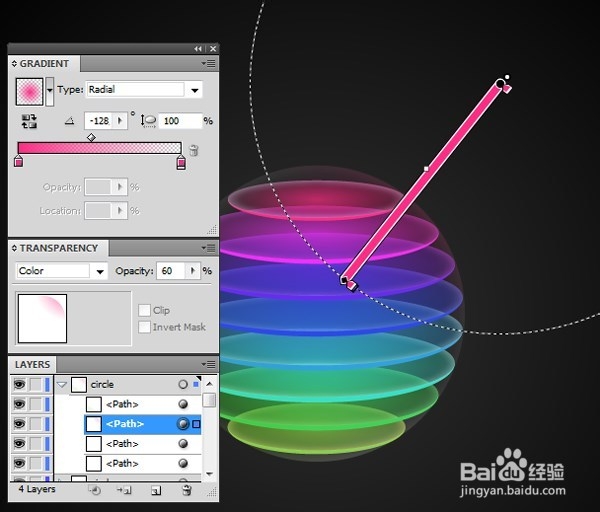Hide the circle layer using its eye icon
This screenshot has height=512, width=600.
(x=20, y=384)
